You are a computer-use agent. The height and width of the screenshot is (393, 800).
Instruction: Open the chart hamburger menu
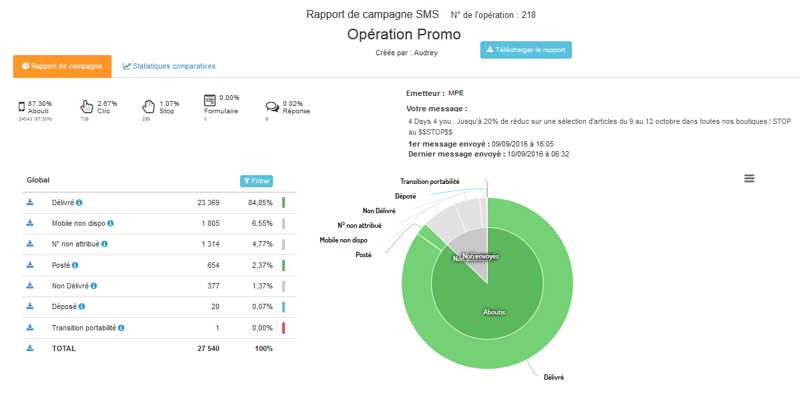(x=749, y=178)
